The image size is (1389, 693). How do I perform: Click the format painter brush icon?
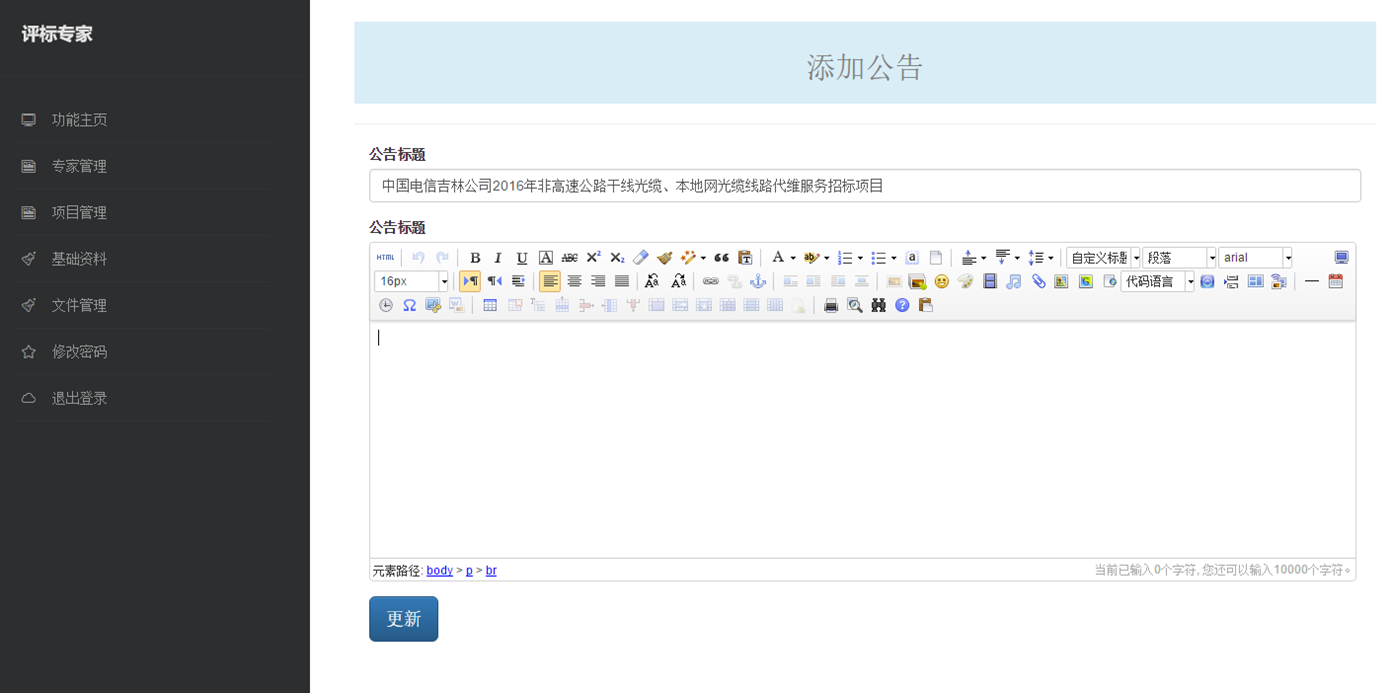coord(665,257)
